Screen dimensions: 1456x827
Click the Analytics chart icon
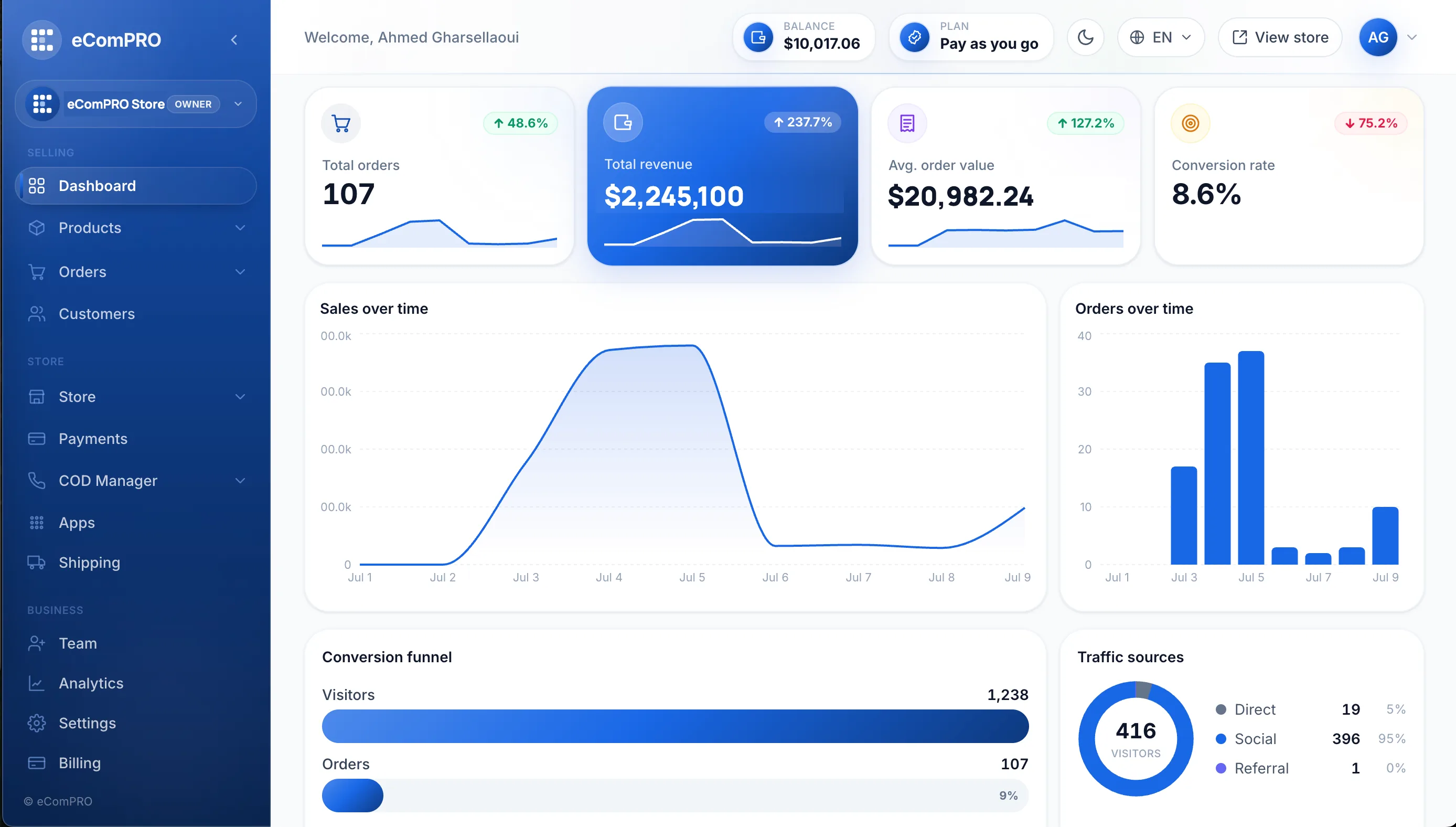coord(36,683)
